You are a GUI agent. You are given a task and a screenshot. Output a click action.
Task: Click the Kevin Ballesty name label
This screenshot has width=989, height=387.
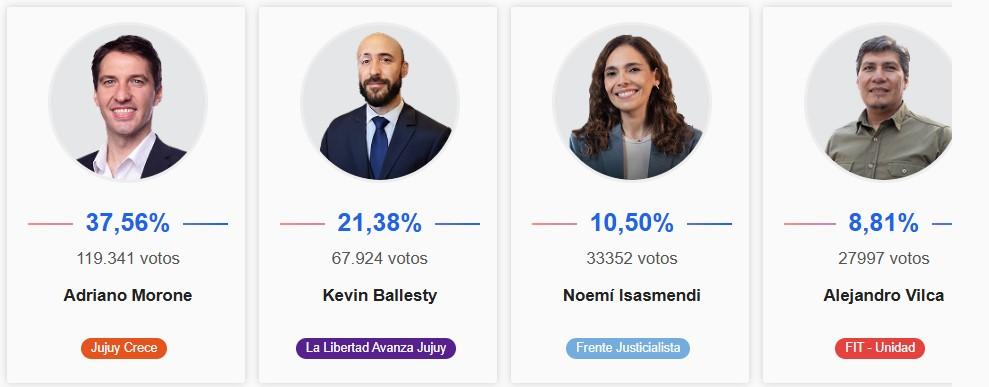tap(380, 296)
